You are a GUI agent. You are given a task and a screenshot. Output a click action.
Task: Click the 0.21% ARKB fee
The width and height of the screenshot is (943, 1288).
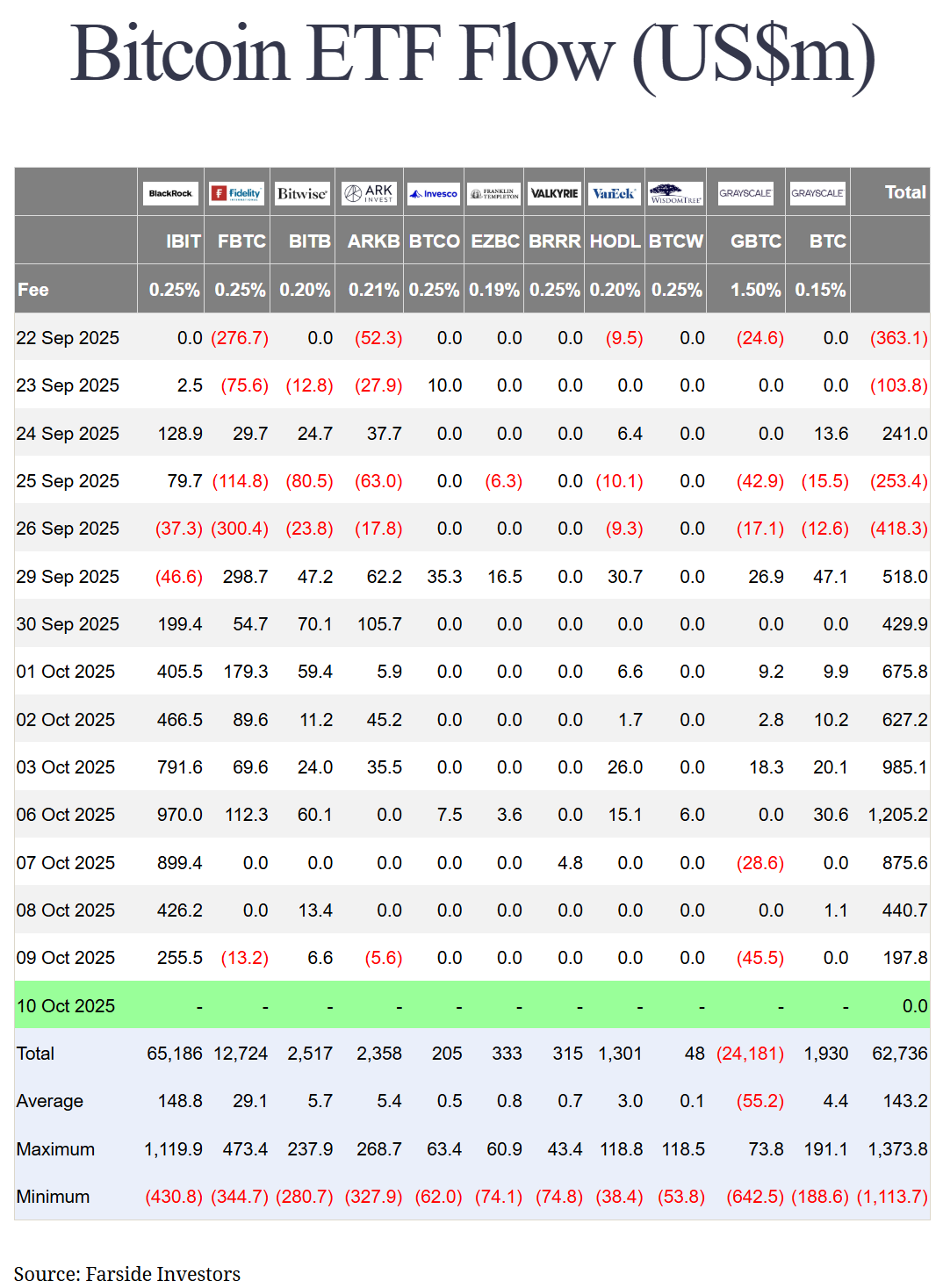(x=374, y=290)
